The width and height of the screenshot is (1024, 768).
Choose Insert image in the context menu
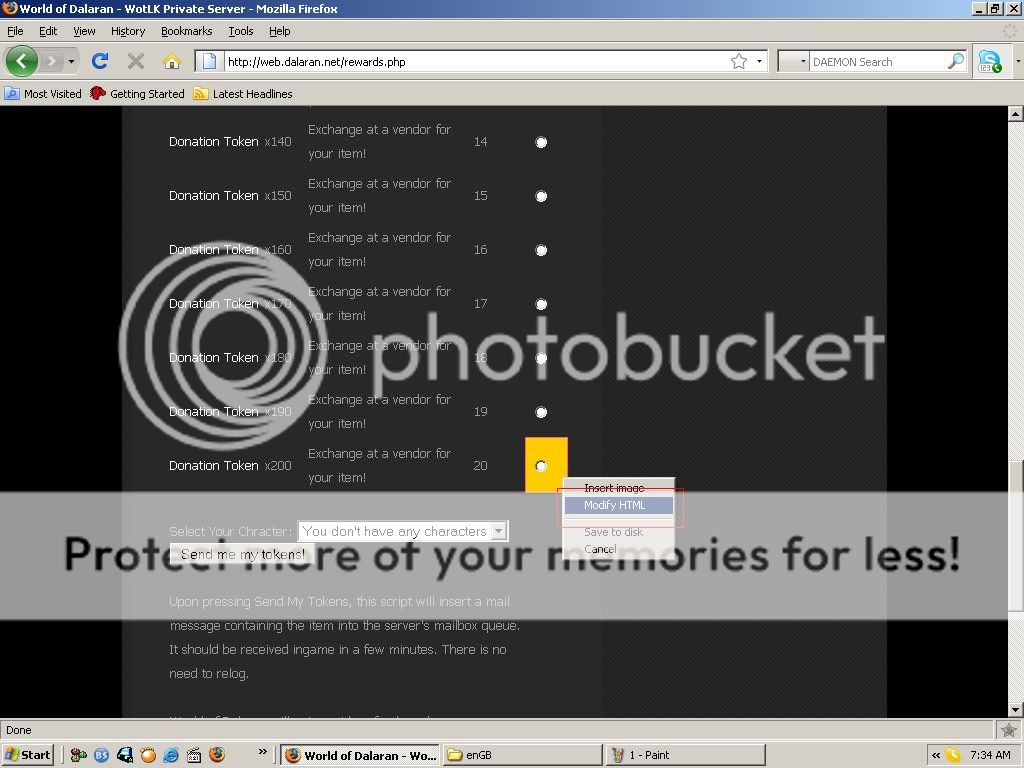(619, 488)
